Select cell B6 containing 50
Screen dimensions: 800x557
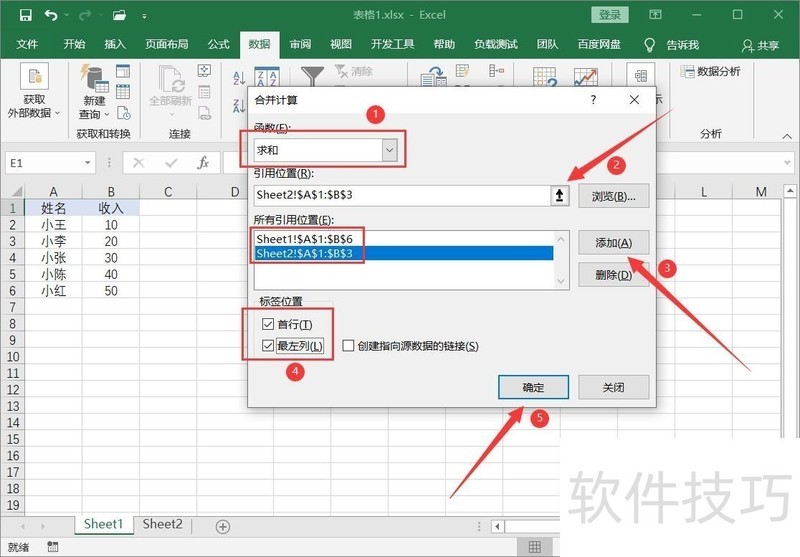pyautogui.click(x=111, y=291)
